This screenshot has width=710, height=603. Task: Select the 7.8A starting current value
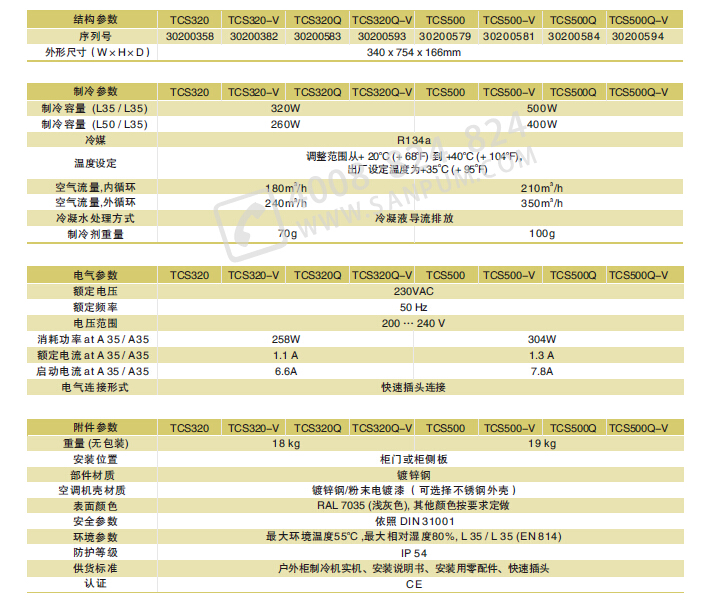click(x=541, y=371)
